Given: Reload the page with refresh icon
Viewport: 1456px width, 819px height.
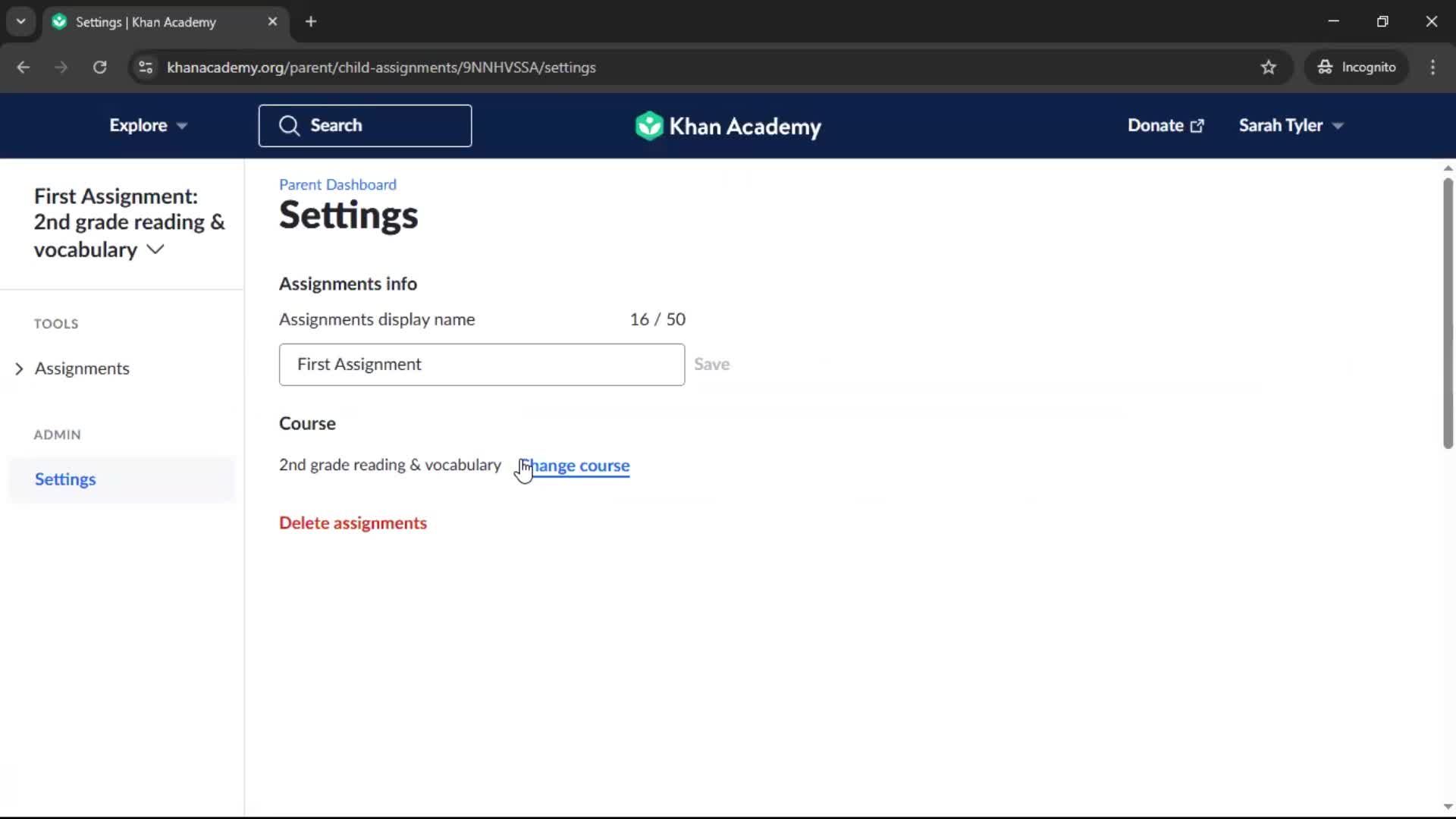Looking at the screenshot, I should click(99, 67).
